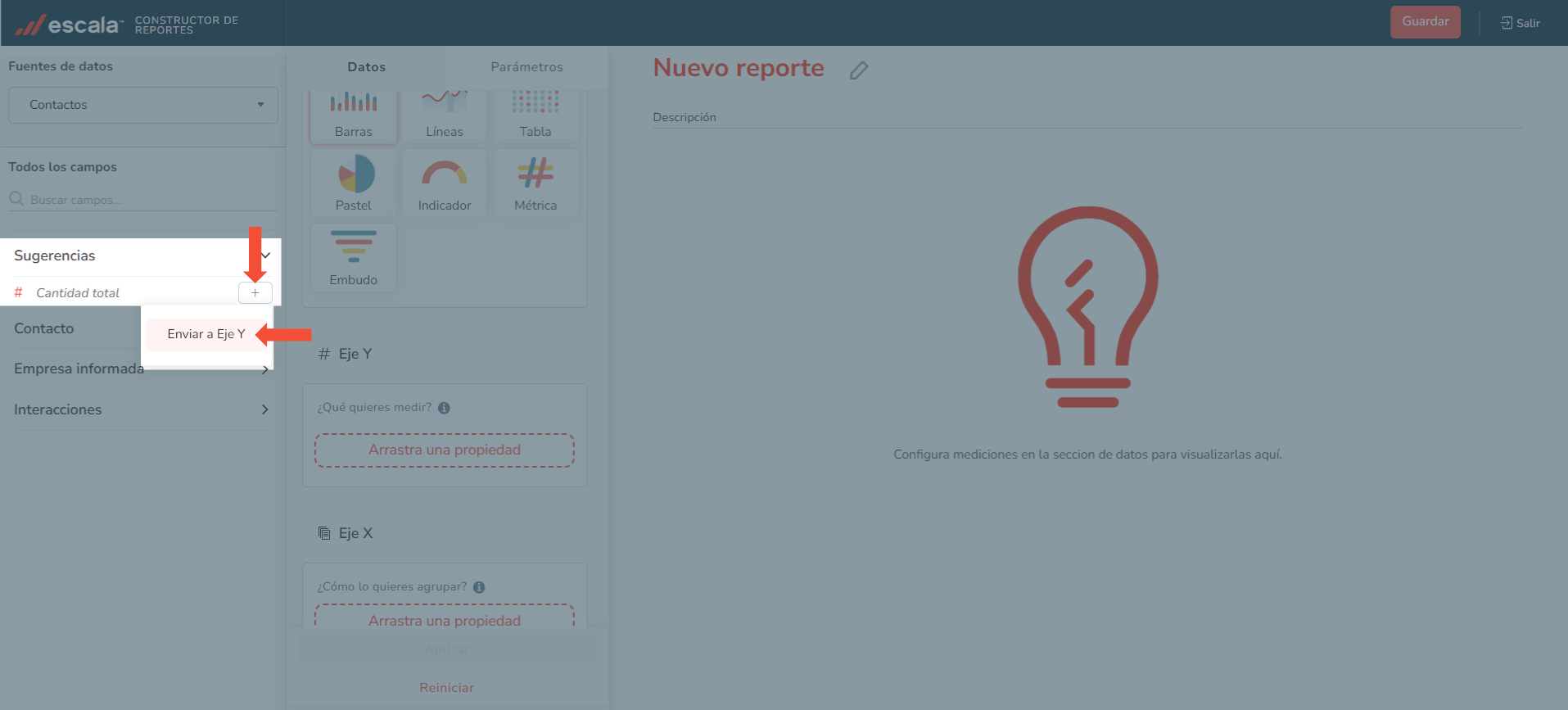Image resolution: width=1568 pixels, height=710 pixels.
Task: Expand the Interacciones field group
Action: coord(141,409)
